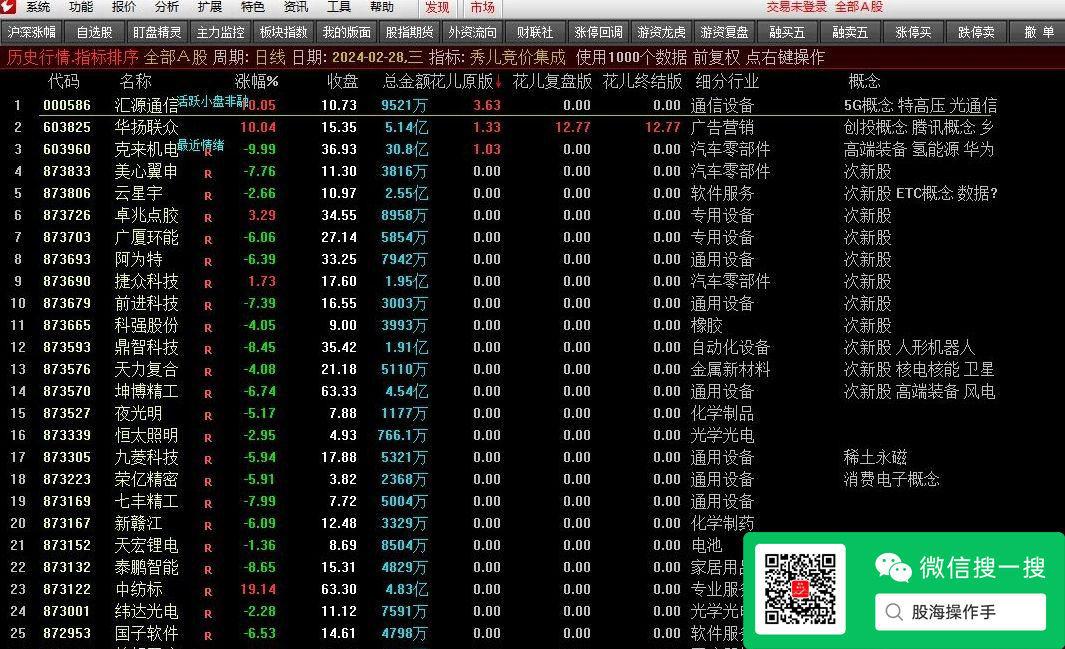Click the 活跃小盘非融 tag label
Screen dimensions: 1065x649
(213, 101)
